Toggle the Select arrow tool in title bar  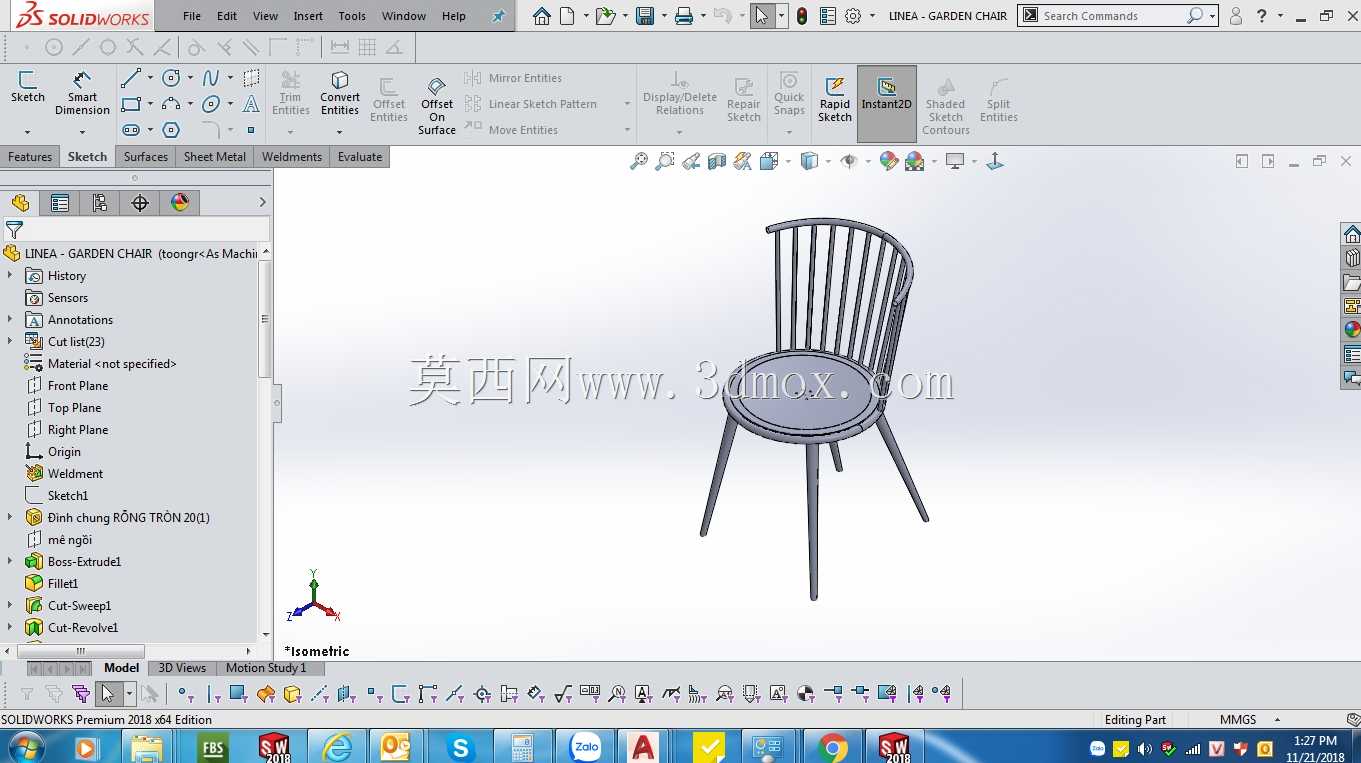pos(763,16)
